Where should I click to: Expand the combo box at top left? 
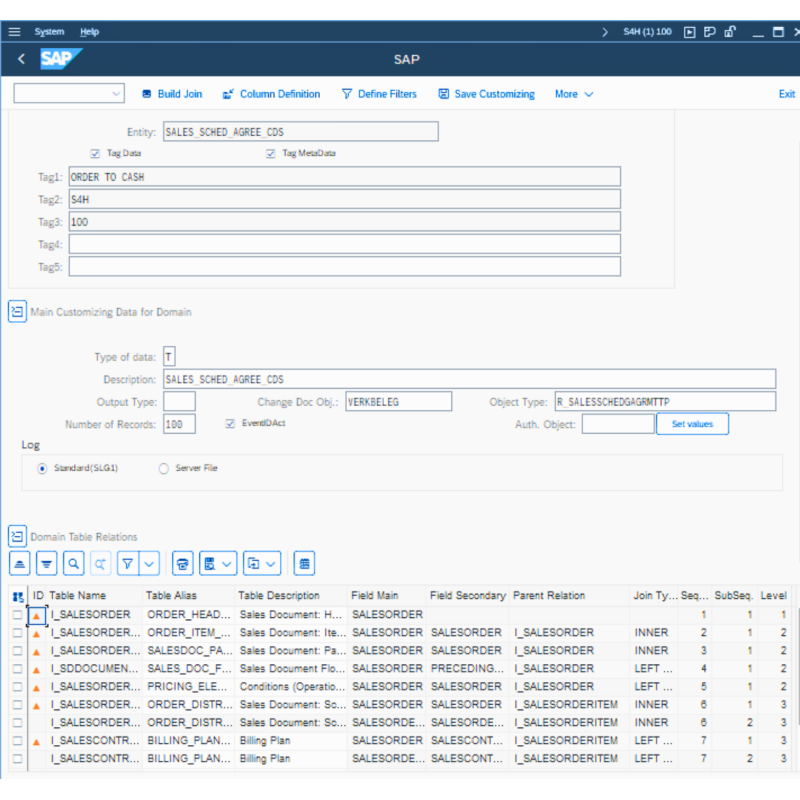coord(117,92)
